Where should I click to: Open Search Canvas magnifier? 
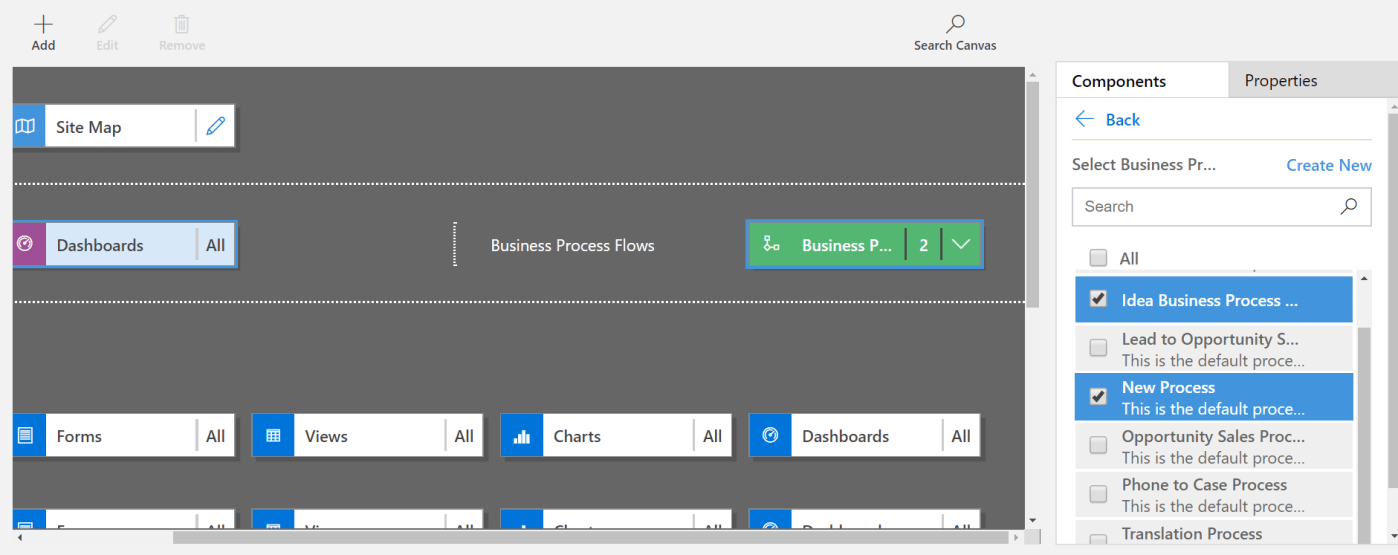tap(955, 25)
